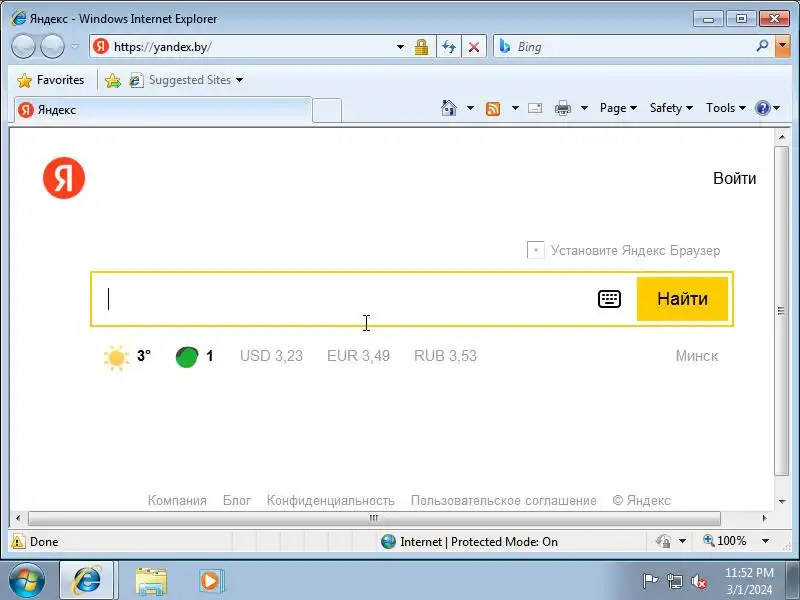Expand the address bar URL dropdown
The width and height of the screenshot is (800, 600).
tap(401, 47)
